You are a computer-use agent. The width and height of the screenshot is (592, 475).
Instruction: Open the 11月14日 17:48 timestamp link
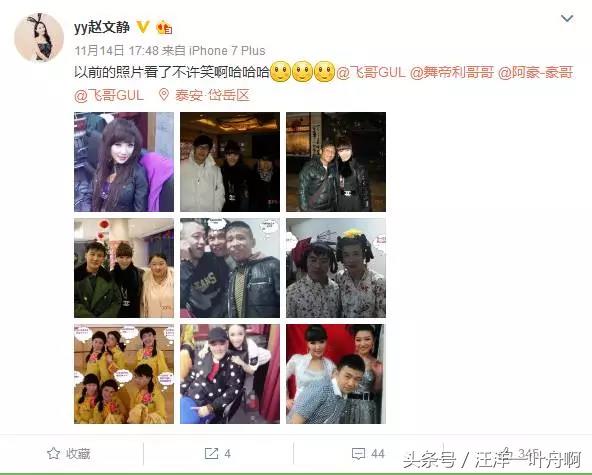pos(116,51)
